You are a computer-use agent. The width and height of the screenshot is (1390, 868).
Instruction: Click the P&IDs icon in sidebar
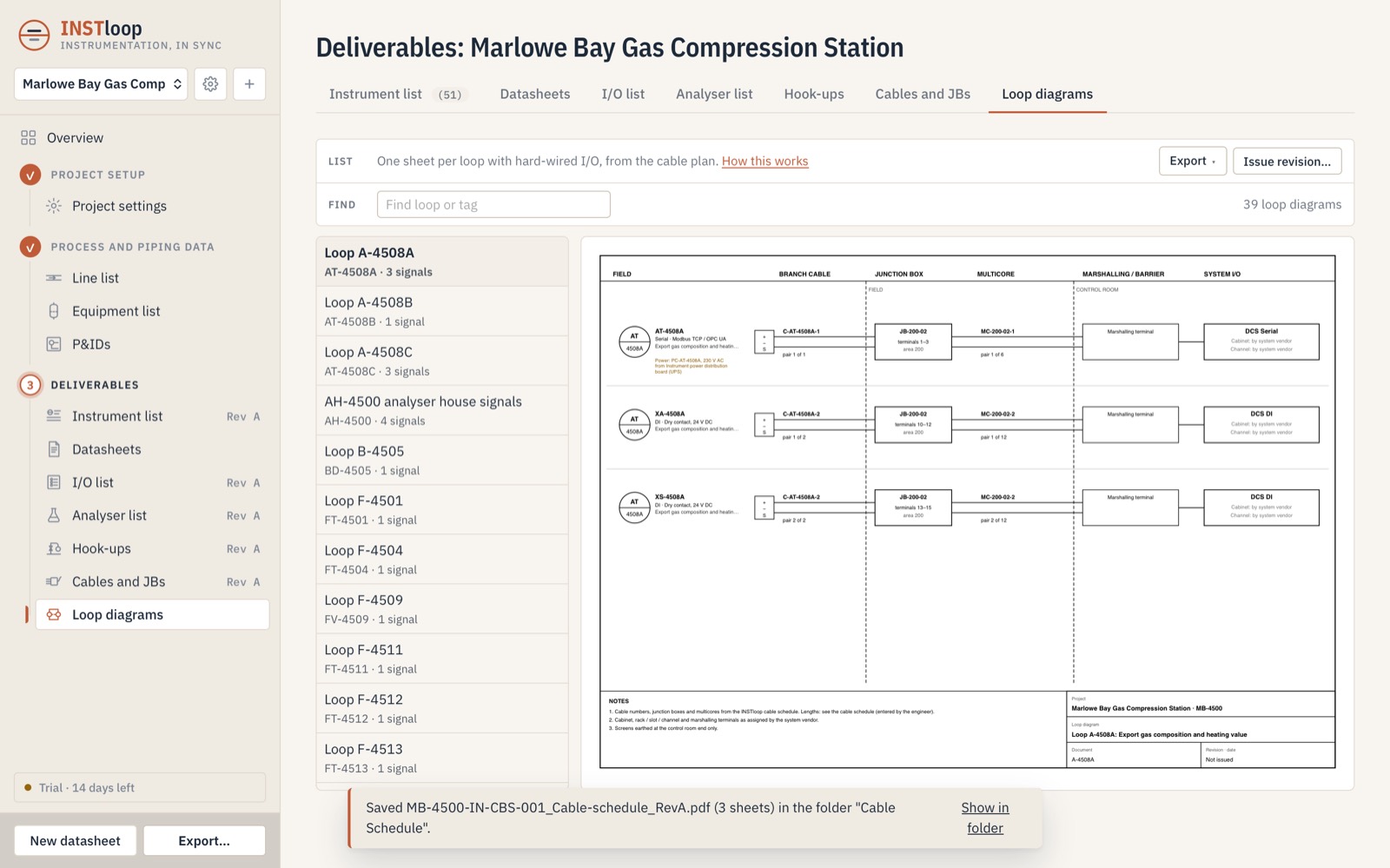point(54,344)
